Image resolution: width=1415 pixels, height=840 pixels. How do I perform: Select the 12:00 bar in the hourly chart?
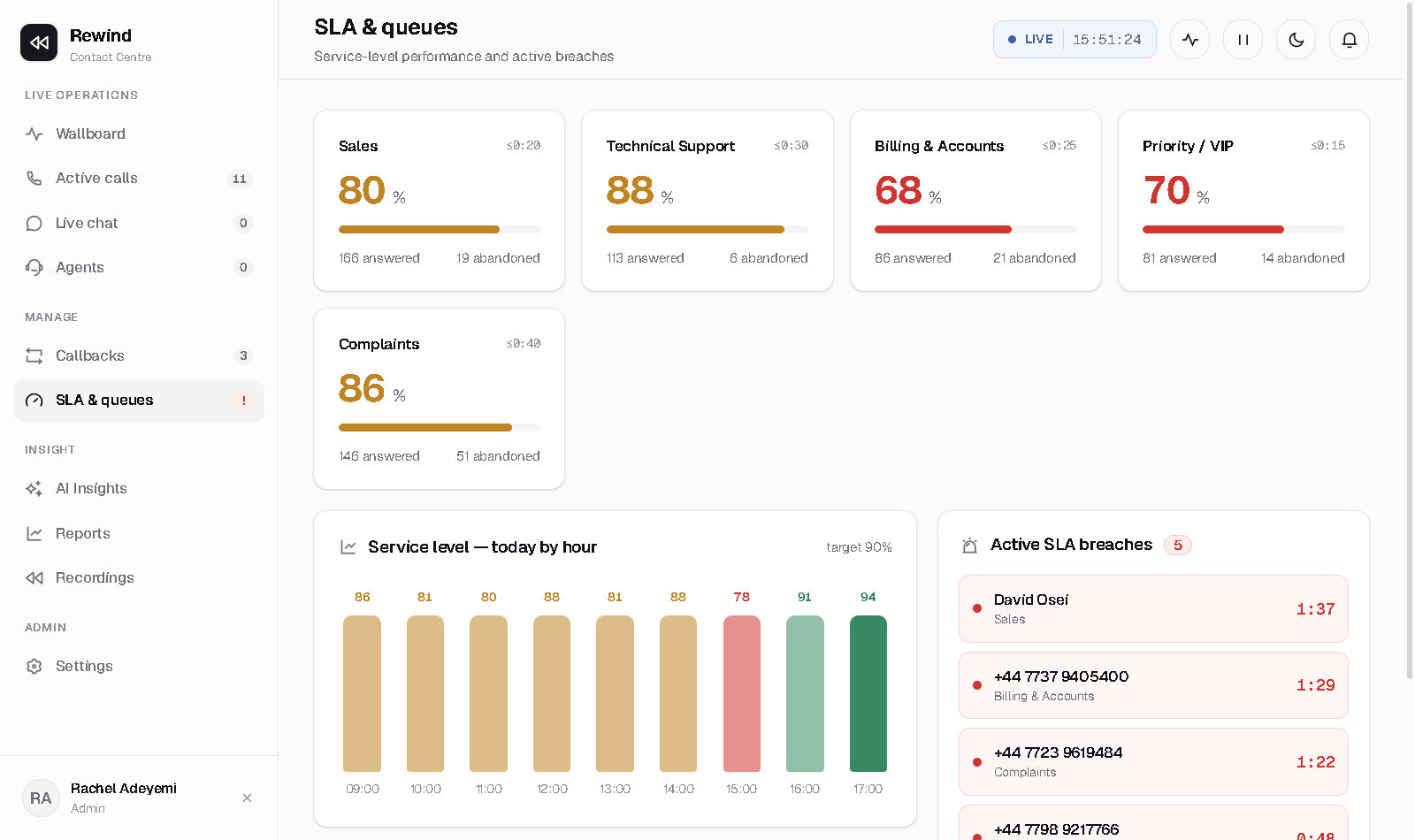tap(552, 694)
